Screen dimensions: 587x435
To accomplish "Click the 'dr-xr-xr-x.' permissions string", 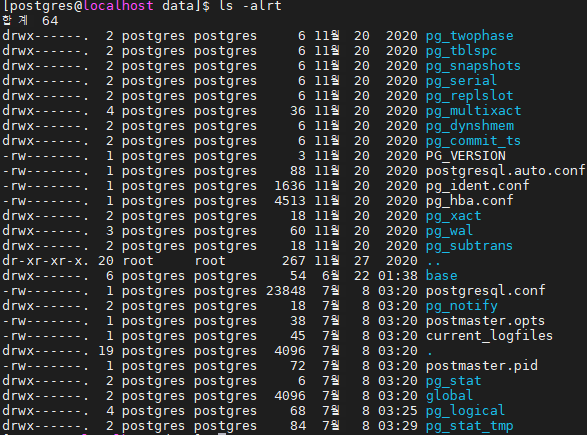I will (x=46, y=261).
